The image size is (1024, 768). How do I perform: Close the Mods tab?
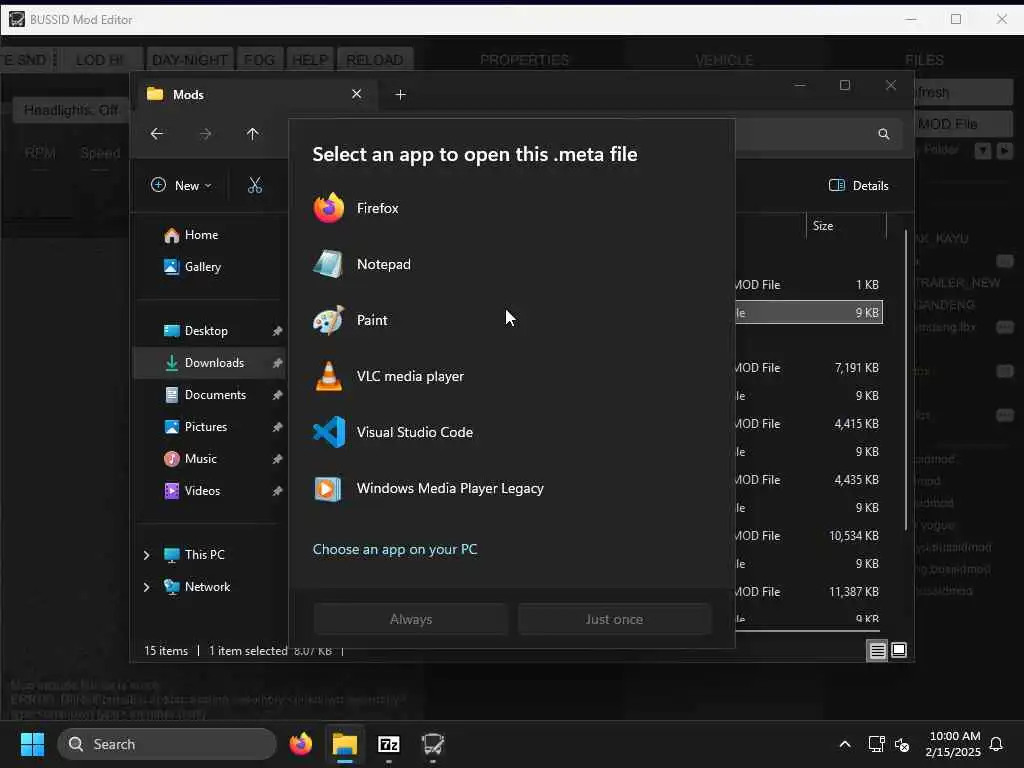(x=357, y=94)
